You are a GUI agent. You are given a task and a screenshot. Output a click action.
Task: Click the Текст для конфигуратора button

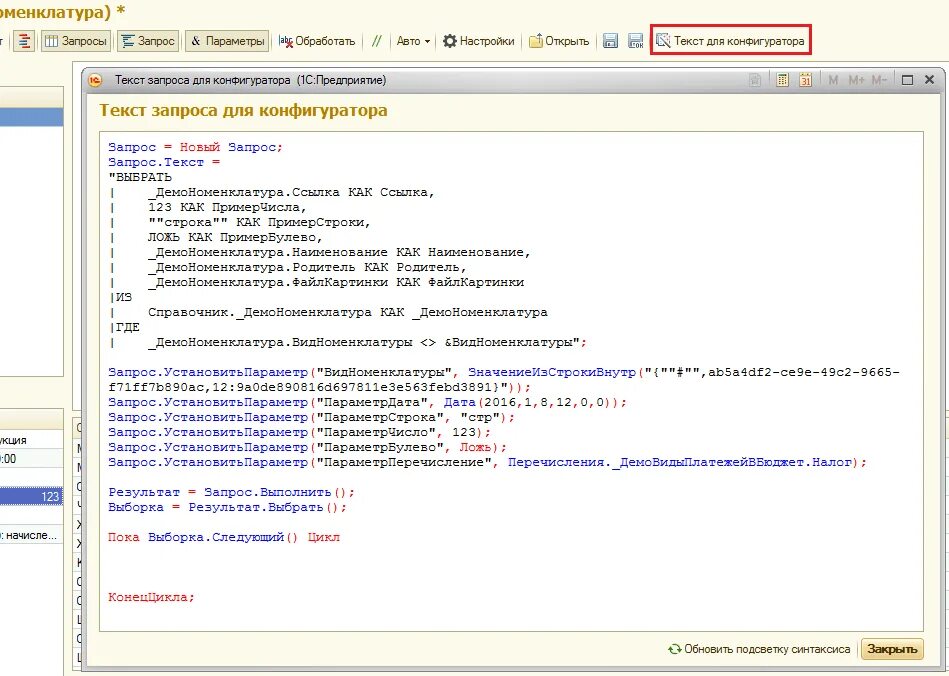point(731,41)
